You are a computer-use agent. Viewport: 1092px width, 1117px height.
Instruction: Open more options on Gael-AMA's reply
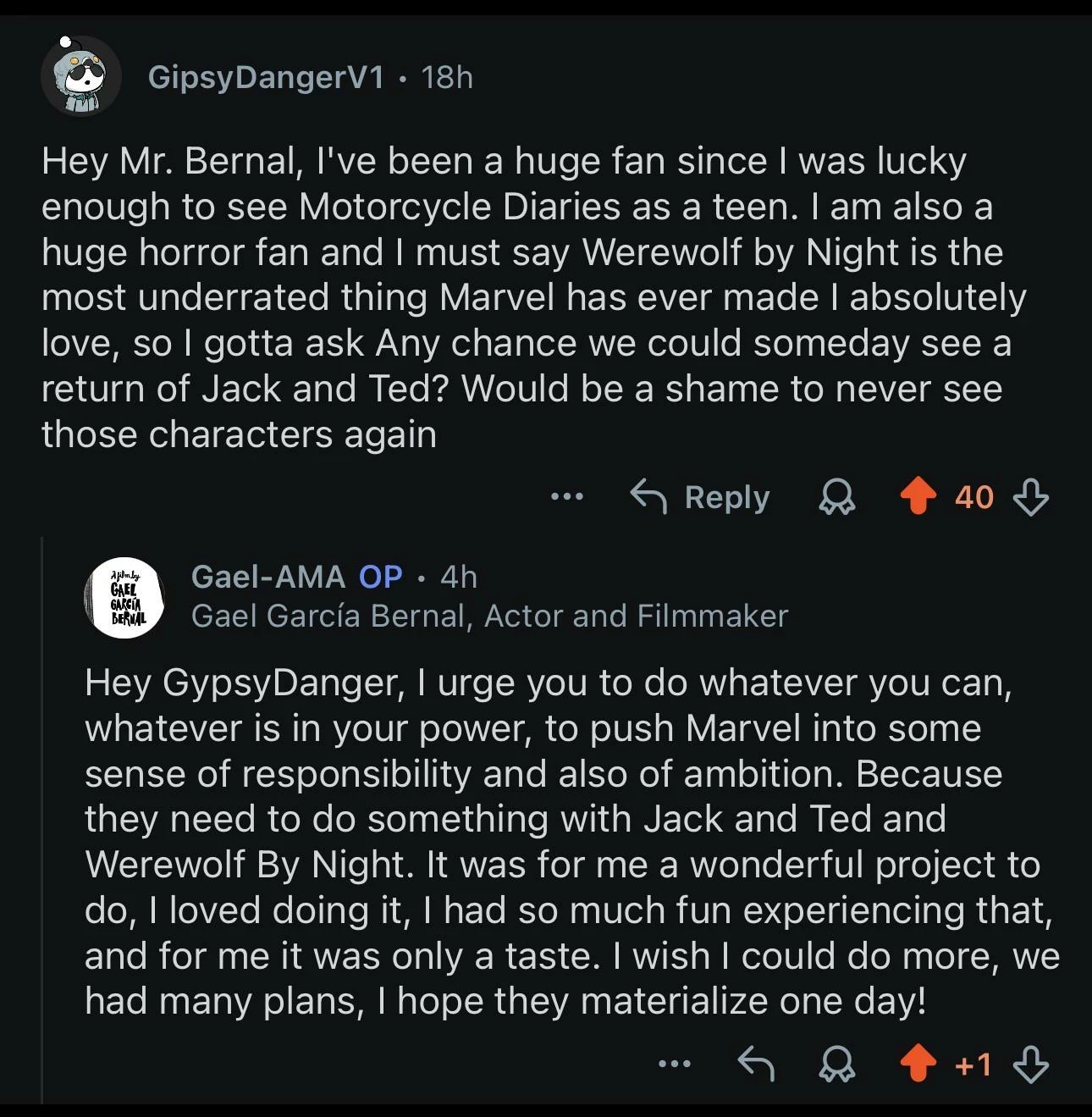pos(674,1064)
